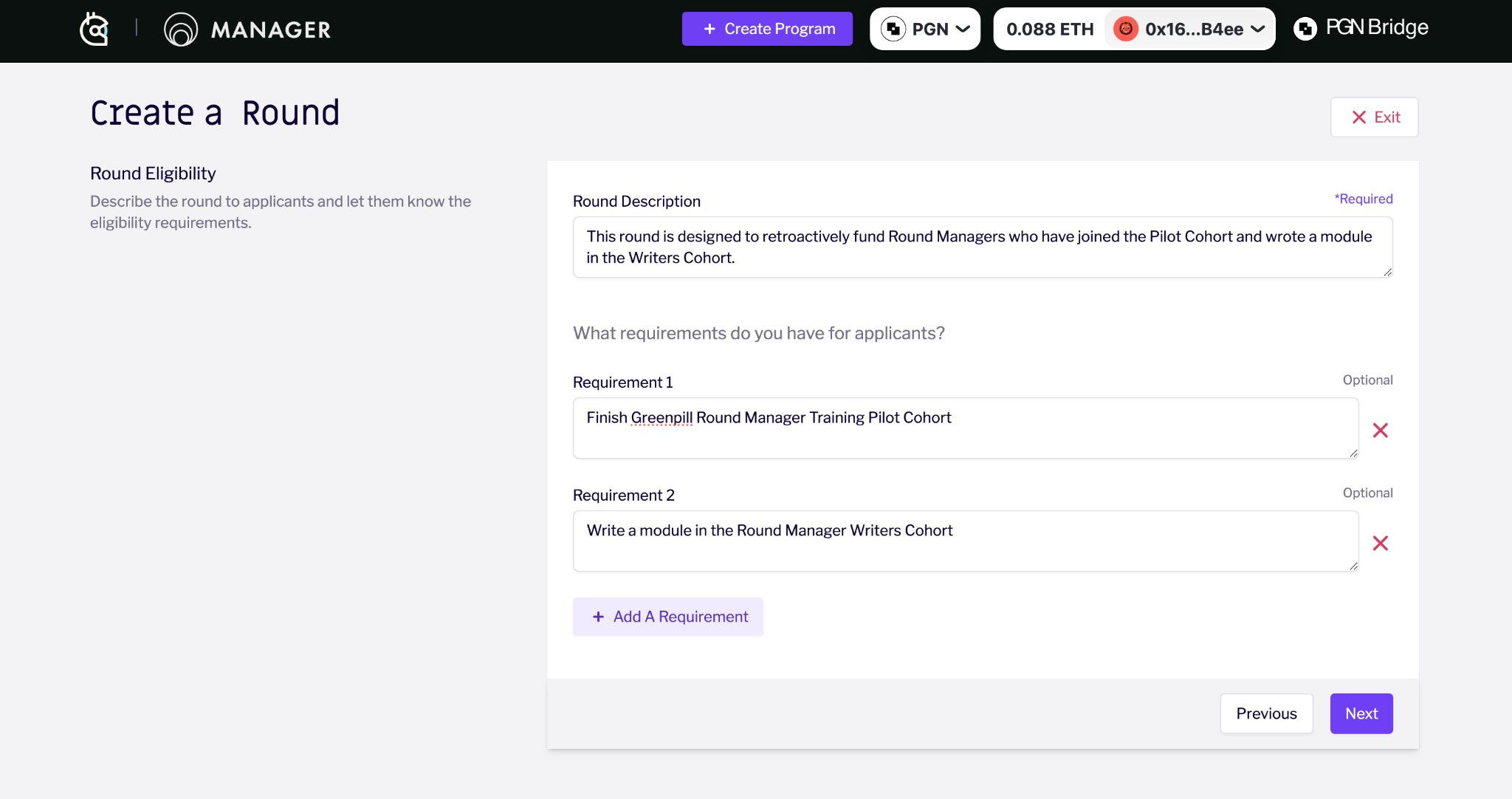This screenshot has width=1512, height=799.
Task: Focus the Requirement 1 text area
Action: [x=966, y=428]
